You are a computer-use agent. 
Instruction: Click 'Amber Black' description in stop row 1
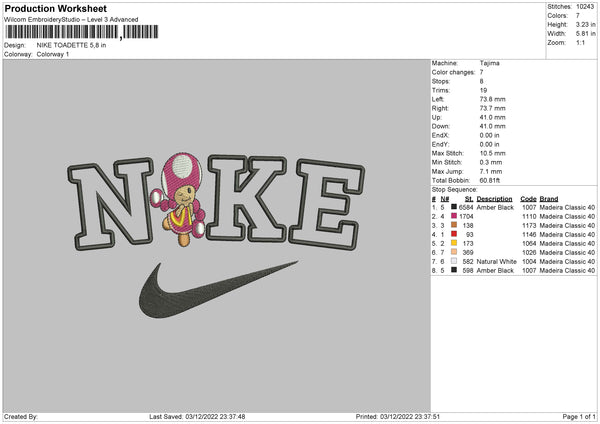click(x=495, y=207)
